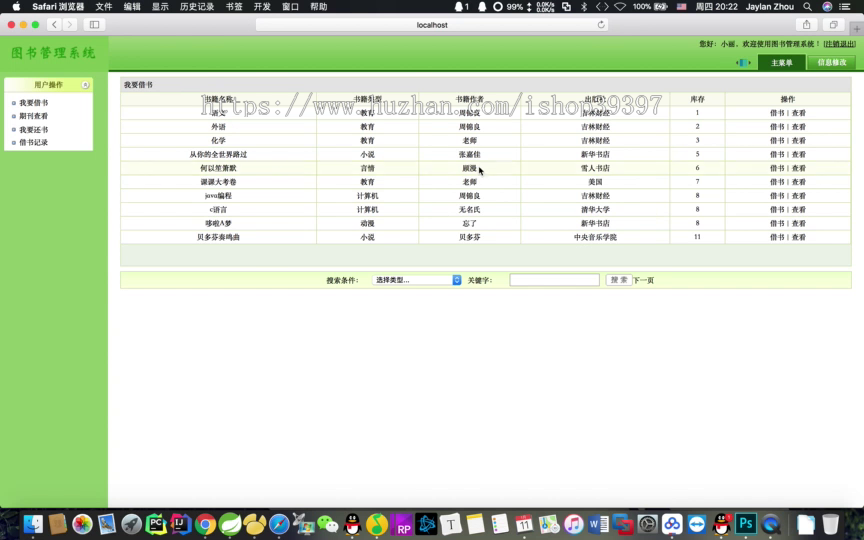This screenshot has height=540, width=864.
Task: Collapse the 用户操作 panel
Action: 85,84
